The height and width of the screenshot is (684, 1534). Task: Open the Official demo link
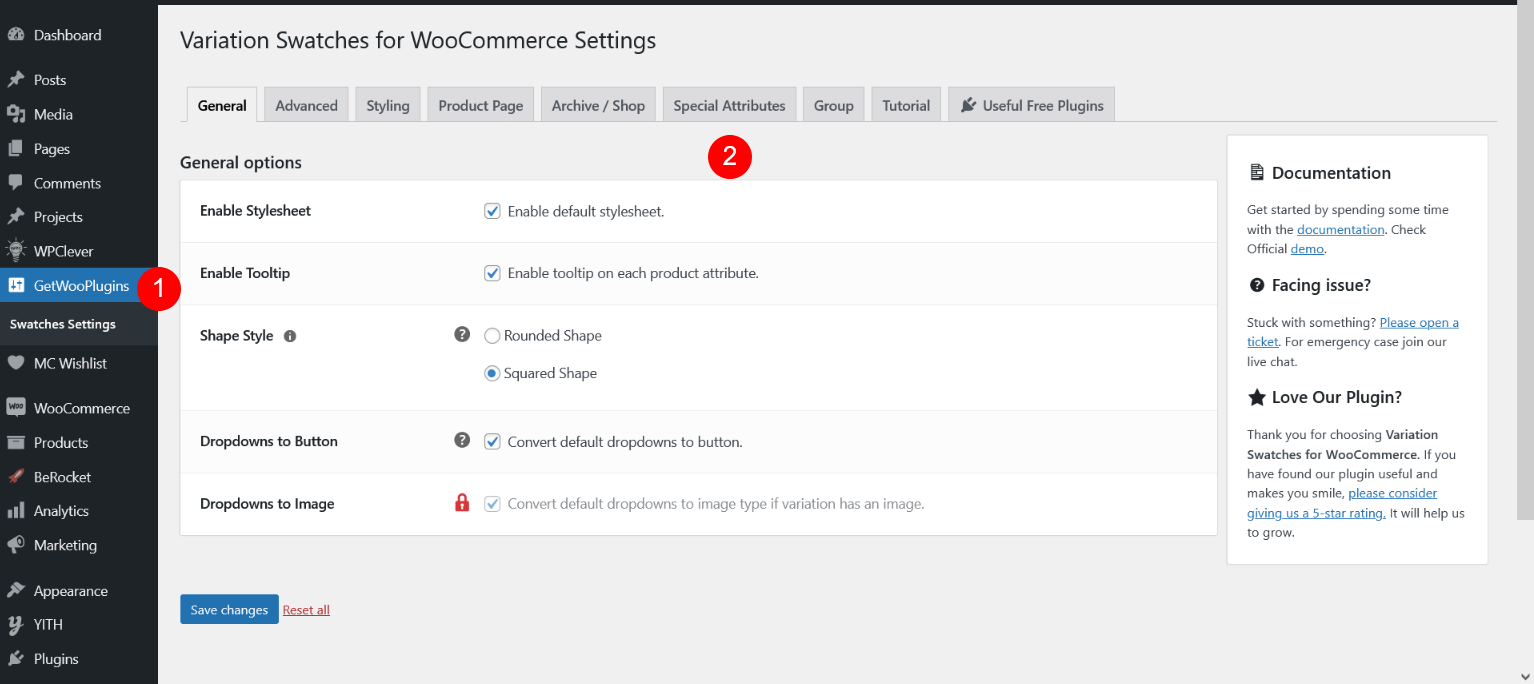click(1307, 249)
